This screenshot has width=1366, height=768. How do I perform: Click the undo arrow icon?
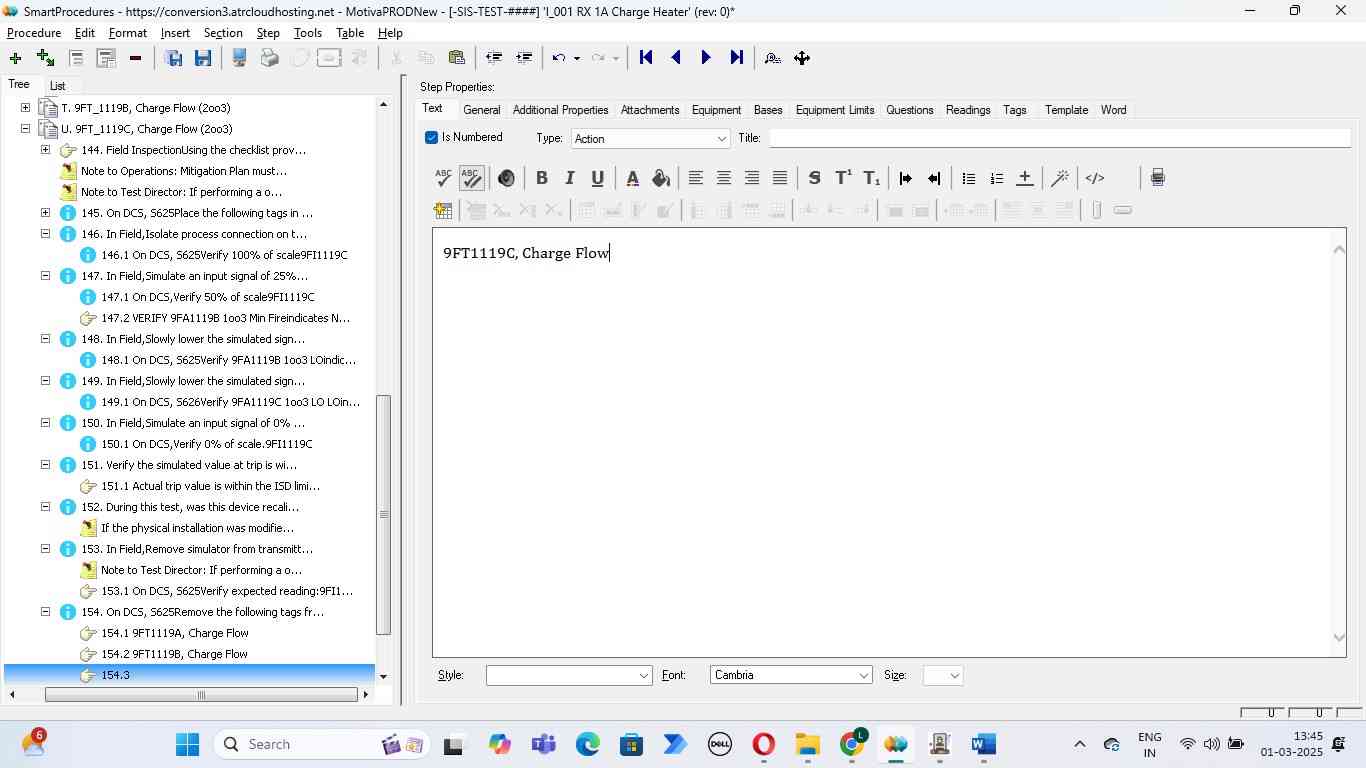point(559,58)
